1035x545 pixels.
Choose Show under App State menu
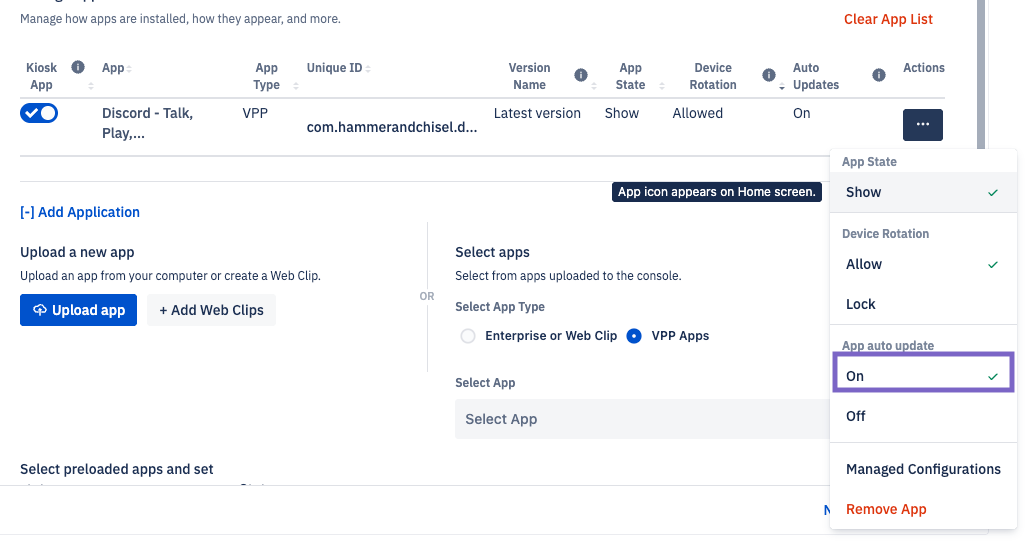click(923, 192)
